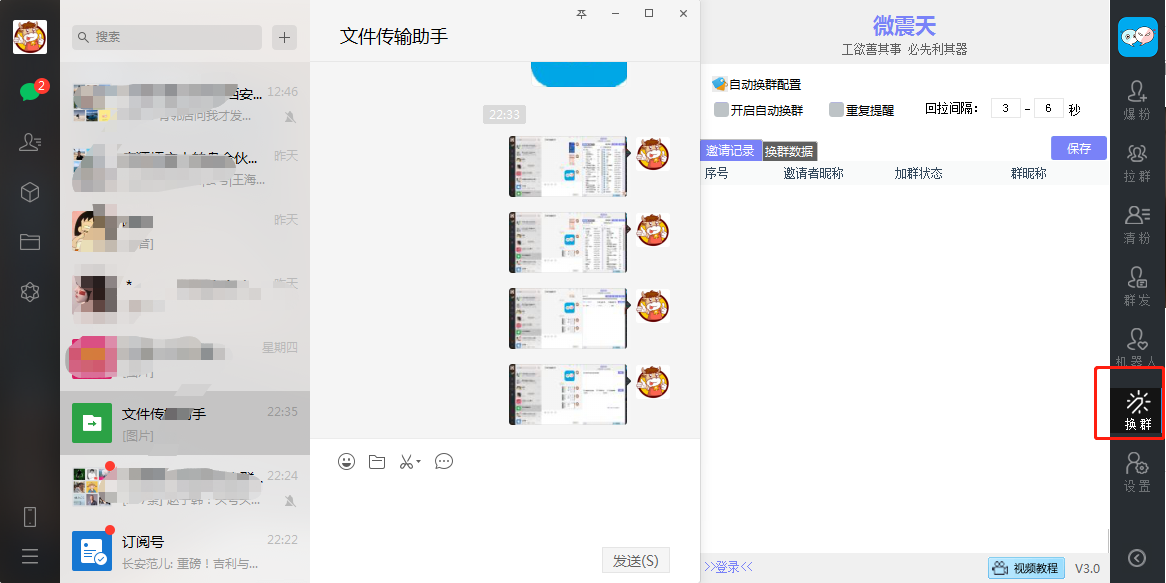Click the interval maximum field showing 6

tap(1049, 109)
